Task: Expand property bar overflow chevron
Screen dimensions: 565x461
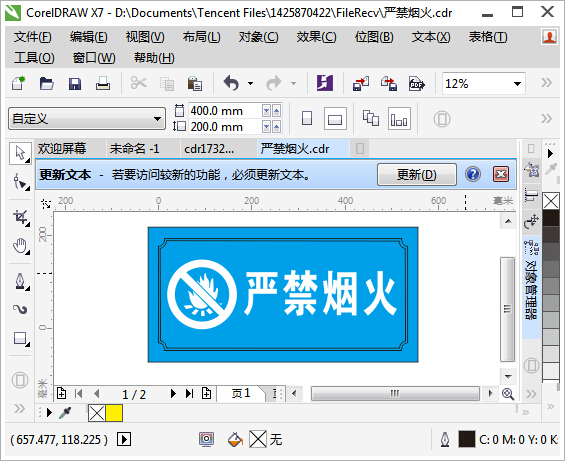Action: coord(546,119)
